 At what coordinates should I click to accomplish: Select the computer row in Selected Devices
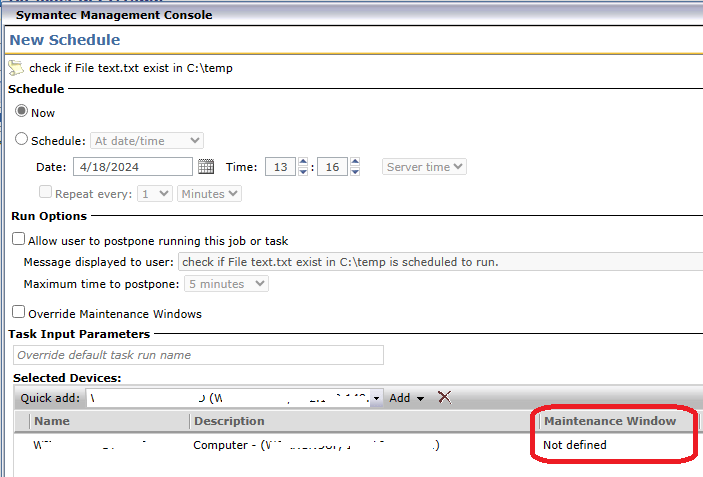click(300, 445)
